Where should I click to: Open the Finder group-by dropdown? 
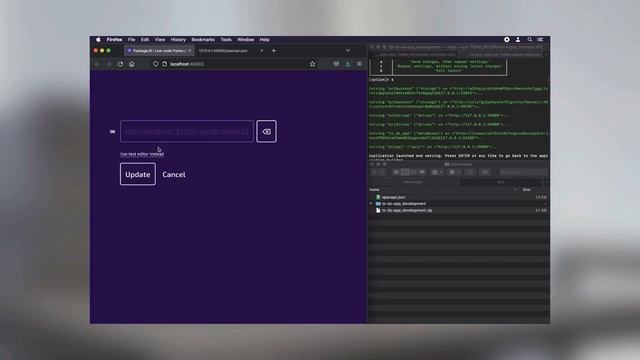point(437,172)
